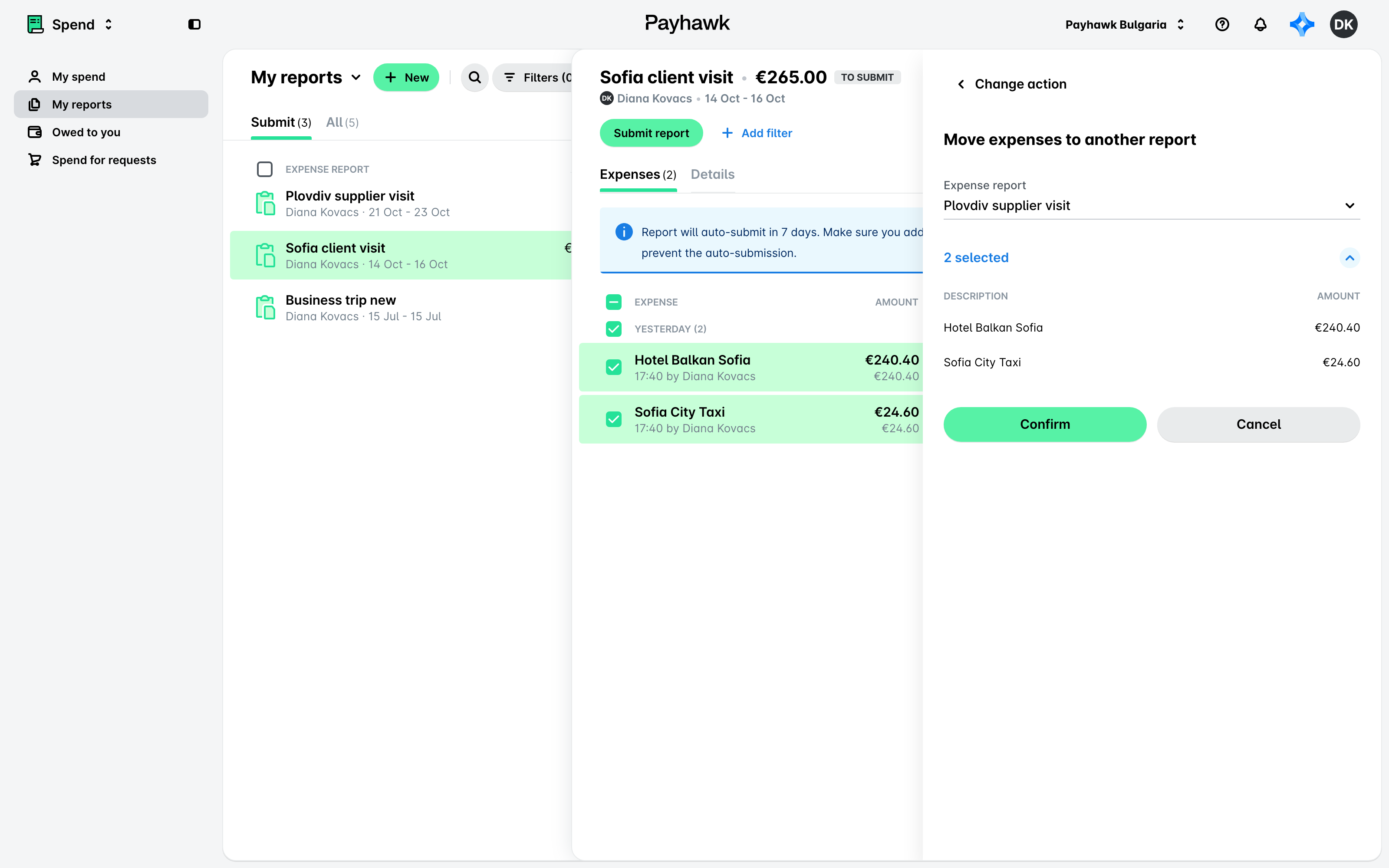Open the Expense report dropdown
The image size is (1389, 868).
tap(1152, 206)
